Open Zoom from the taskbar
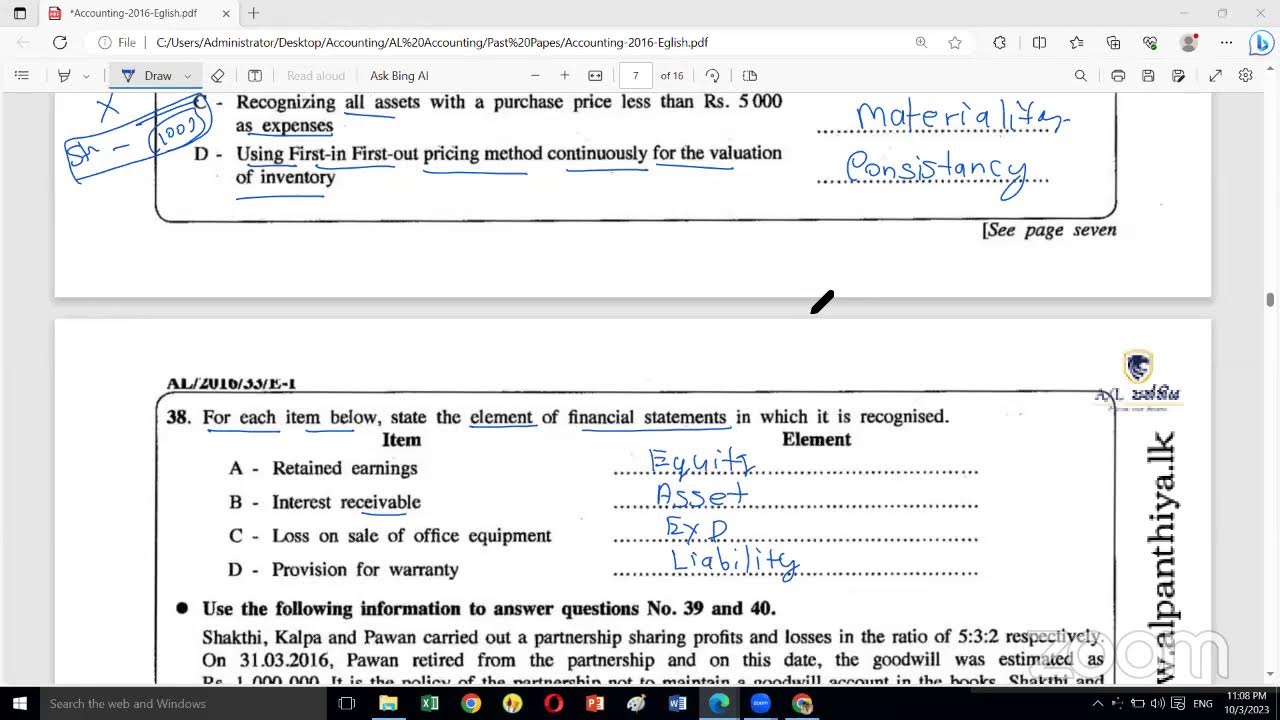The height and width of the screenshot is (720, 1280). click(760, 704)
